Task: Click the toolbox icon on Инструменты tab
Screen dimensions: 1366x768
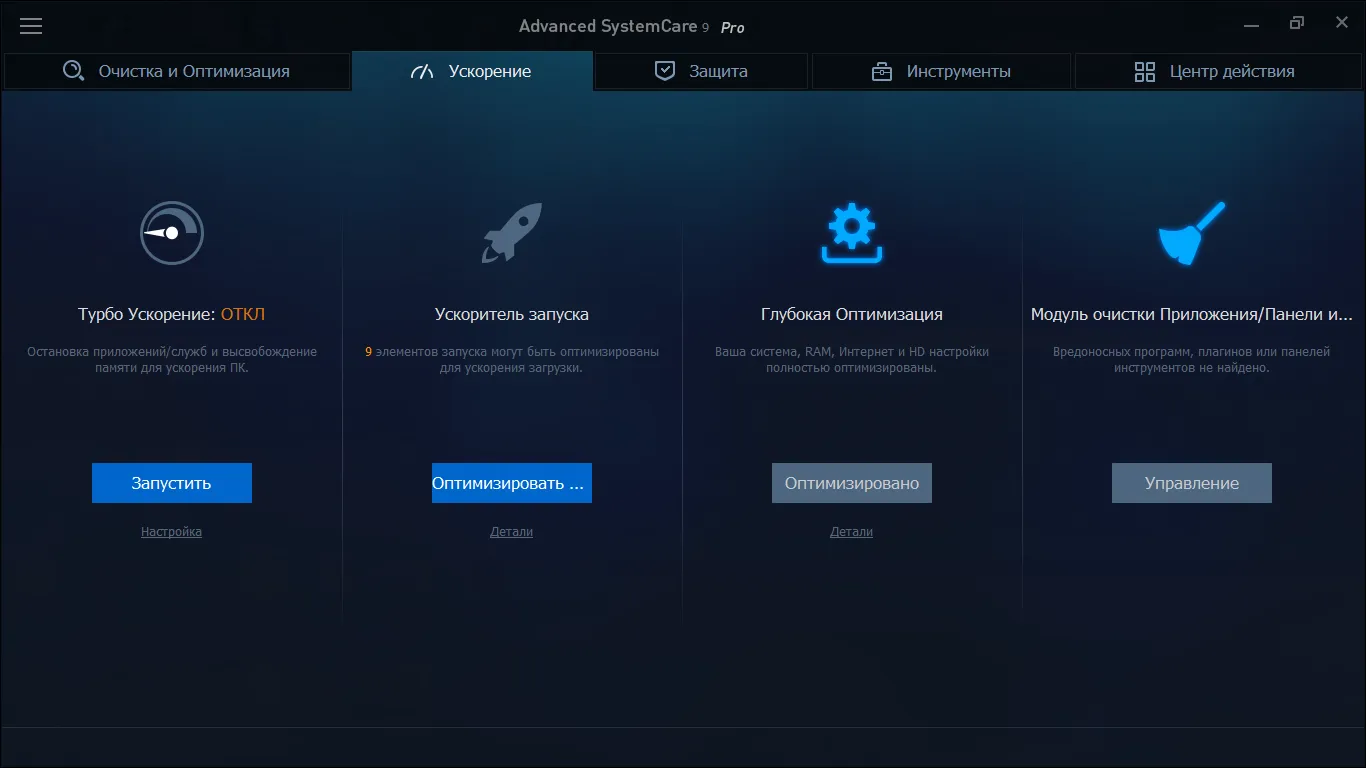Action: [x=882, y=71]
